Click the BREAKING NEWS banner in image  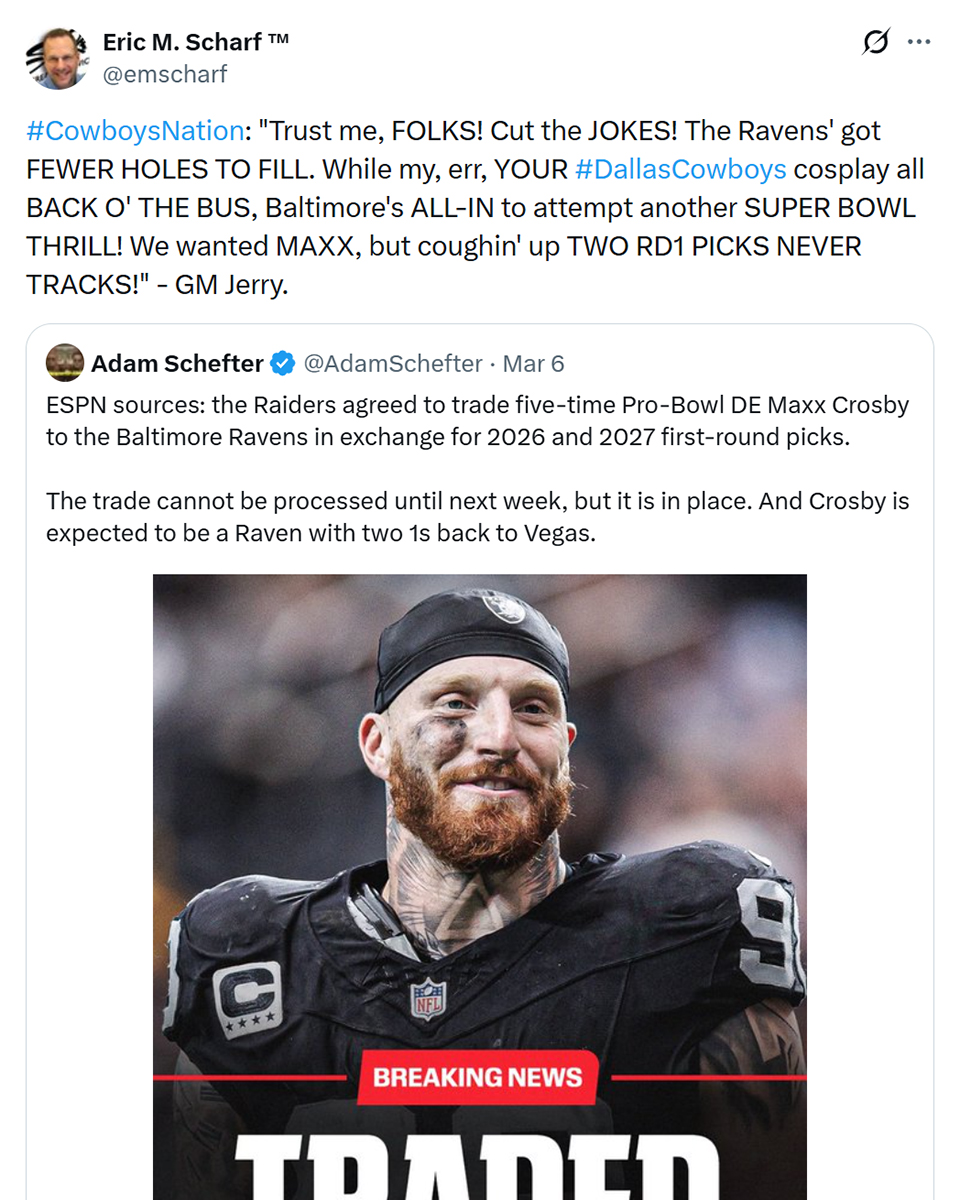point(478,1078)
